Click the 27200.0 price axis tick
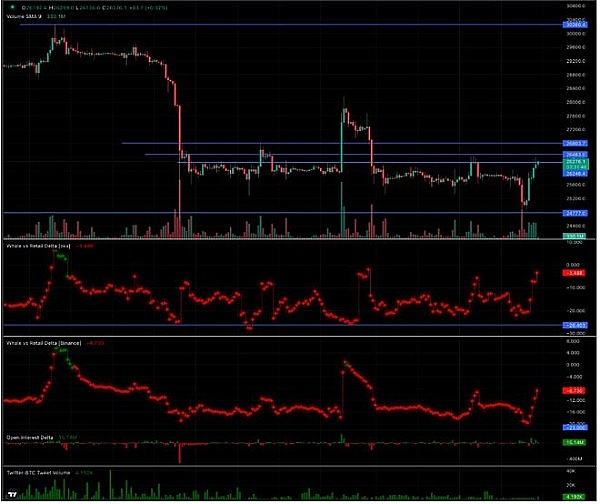This screenshot has width=600, height=504. click(576, 130)
